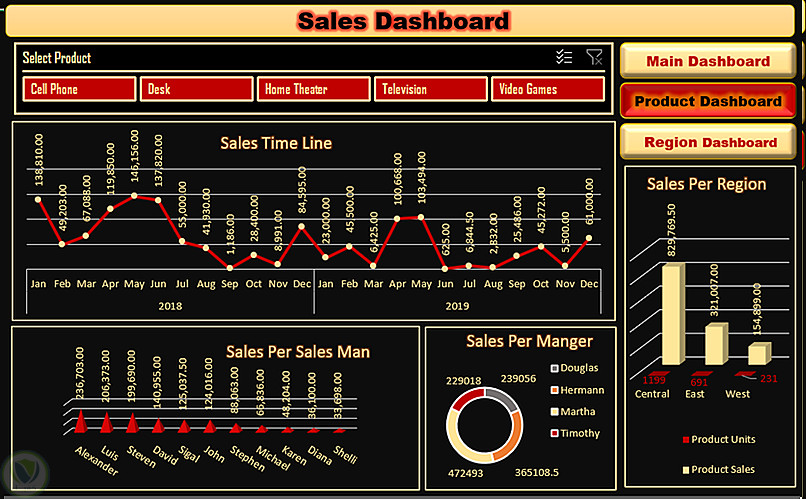Click the 231 units data label
This screenshot has height=499, width=806.
pyautogui.click(x=768, y=379)
